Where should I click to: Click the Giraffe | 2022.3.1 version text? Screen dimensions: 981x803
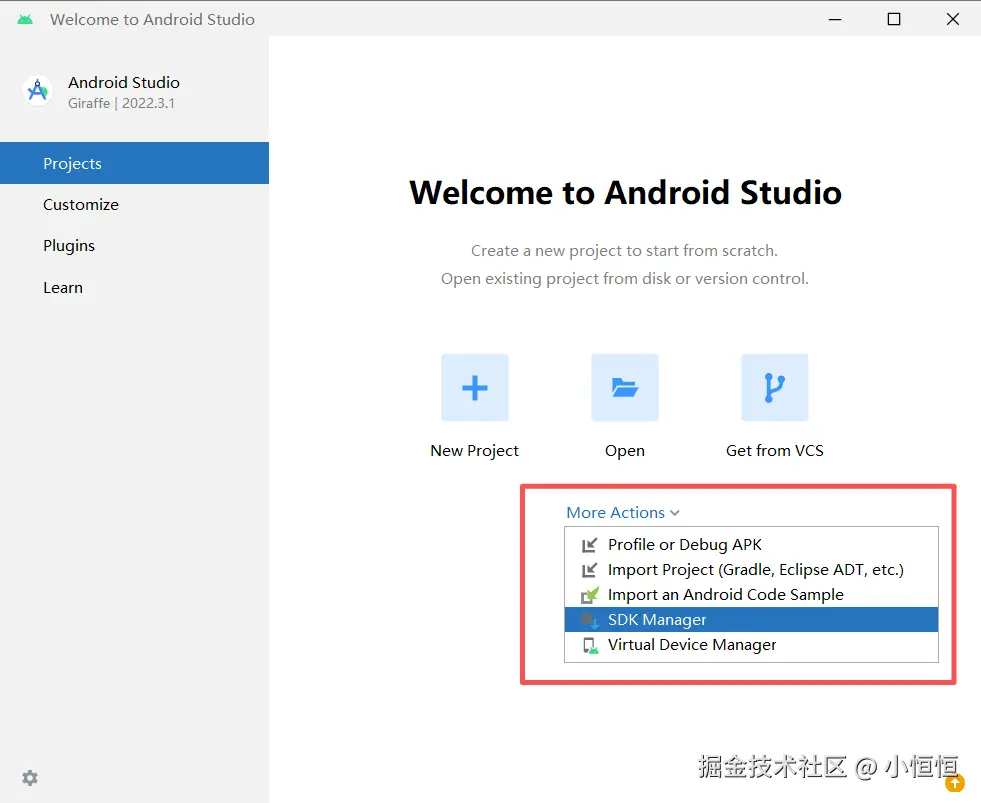(x=121, y=103)
